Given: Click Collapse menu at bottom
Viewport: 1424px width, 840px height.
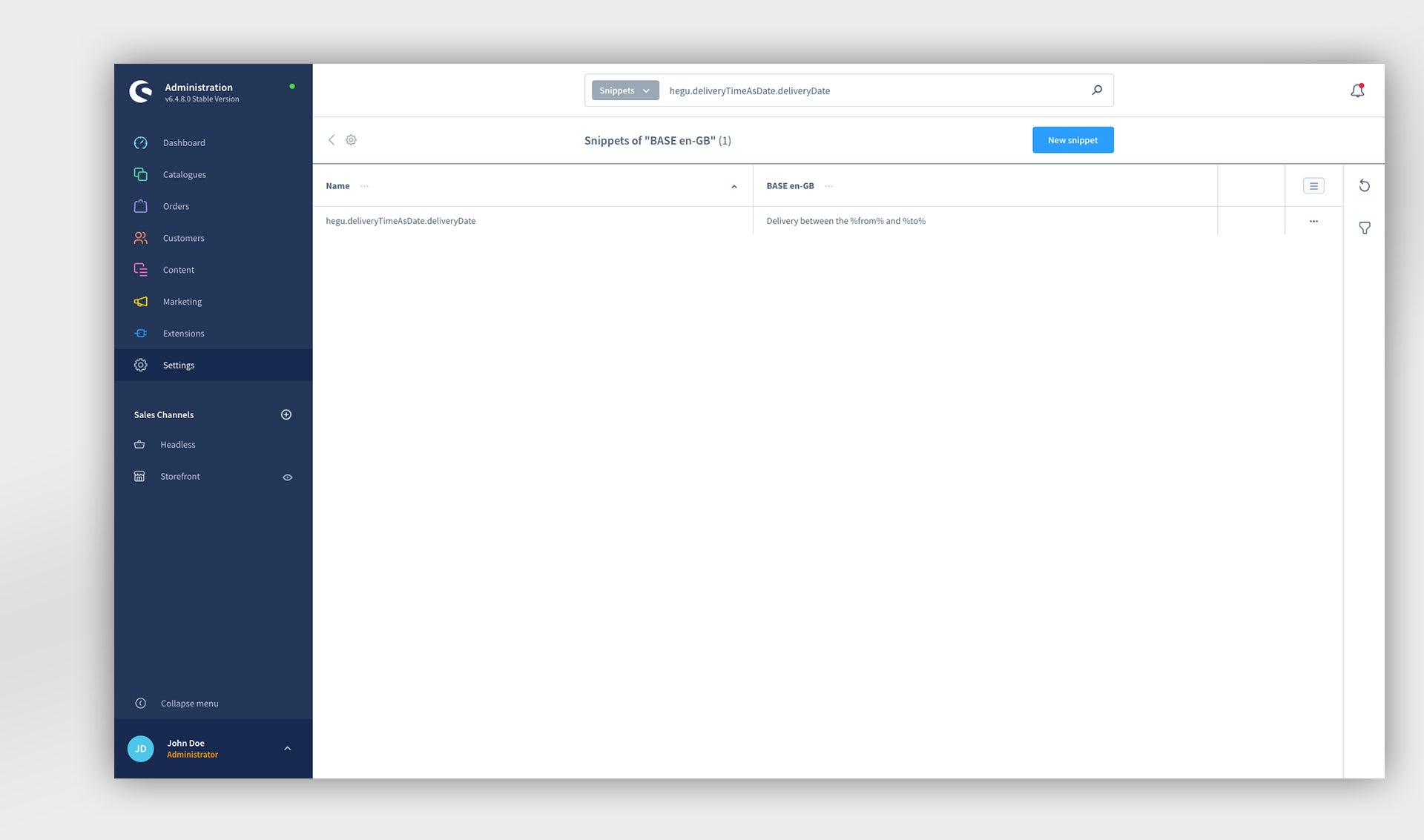Looking at the screenshot, I should tap(189, 703).
